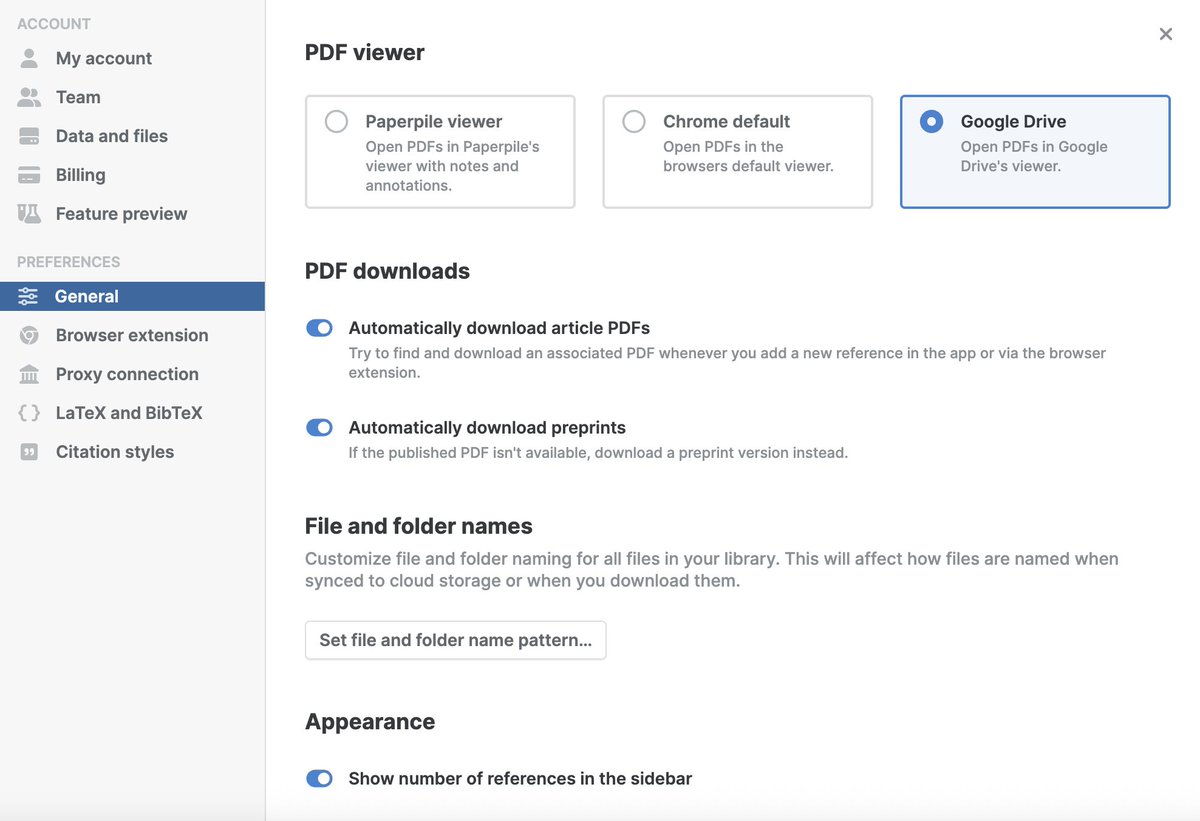Viewport: 1200px width, 821px height.
Task: Close the settings dialog
Action: [1165, 34]
